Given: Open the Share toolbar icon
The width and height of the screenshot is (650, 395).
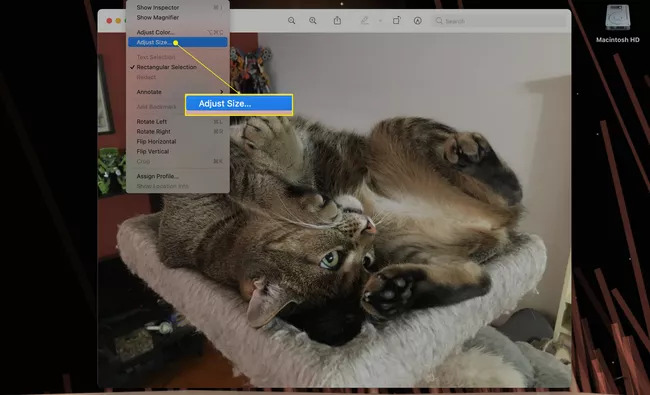Looking at the screenshot, I should click(337, 20).
